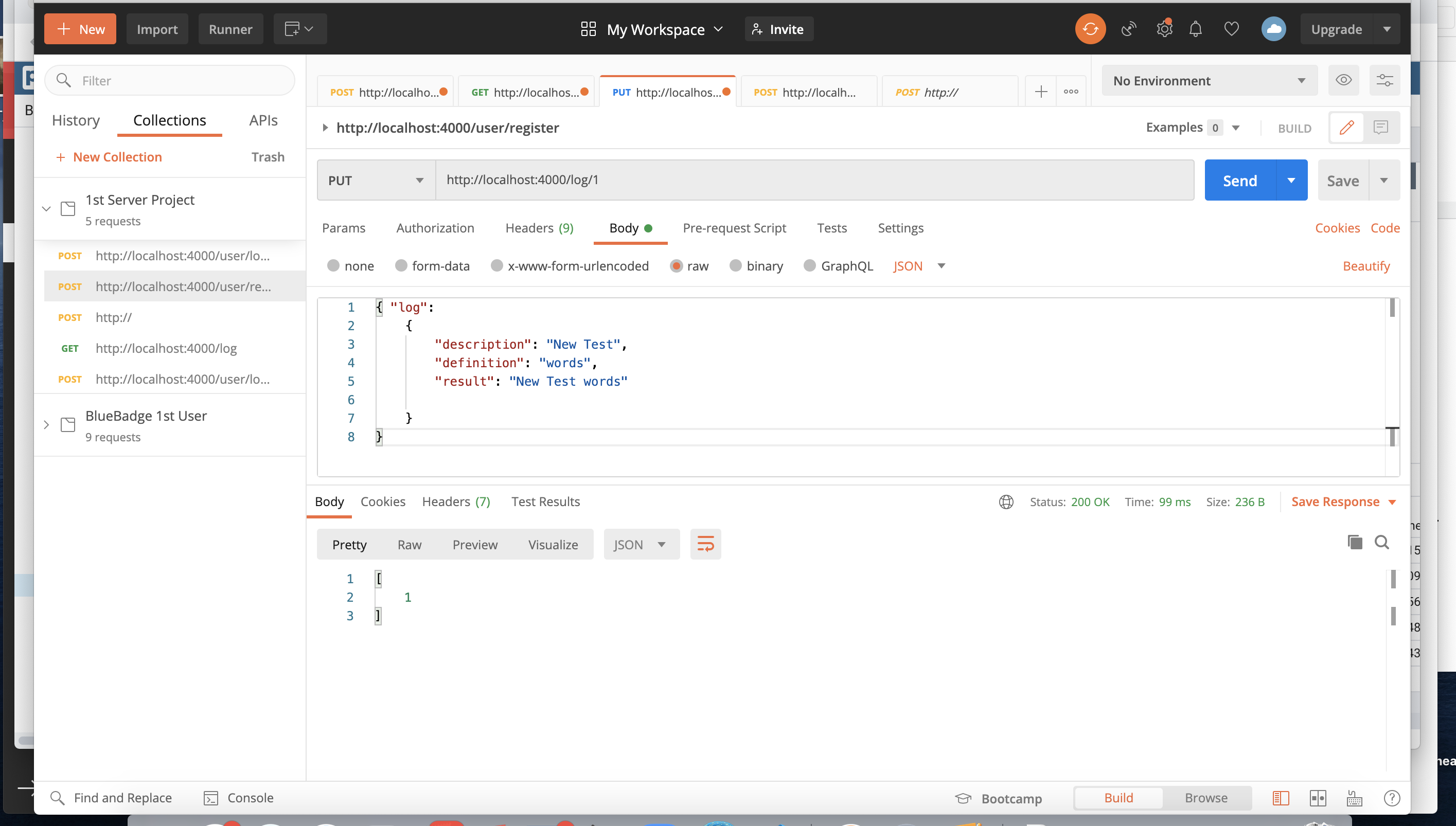Open request comments icon next to pencil
This screenshot has width=1456, height=826.
point(1381,127)
